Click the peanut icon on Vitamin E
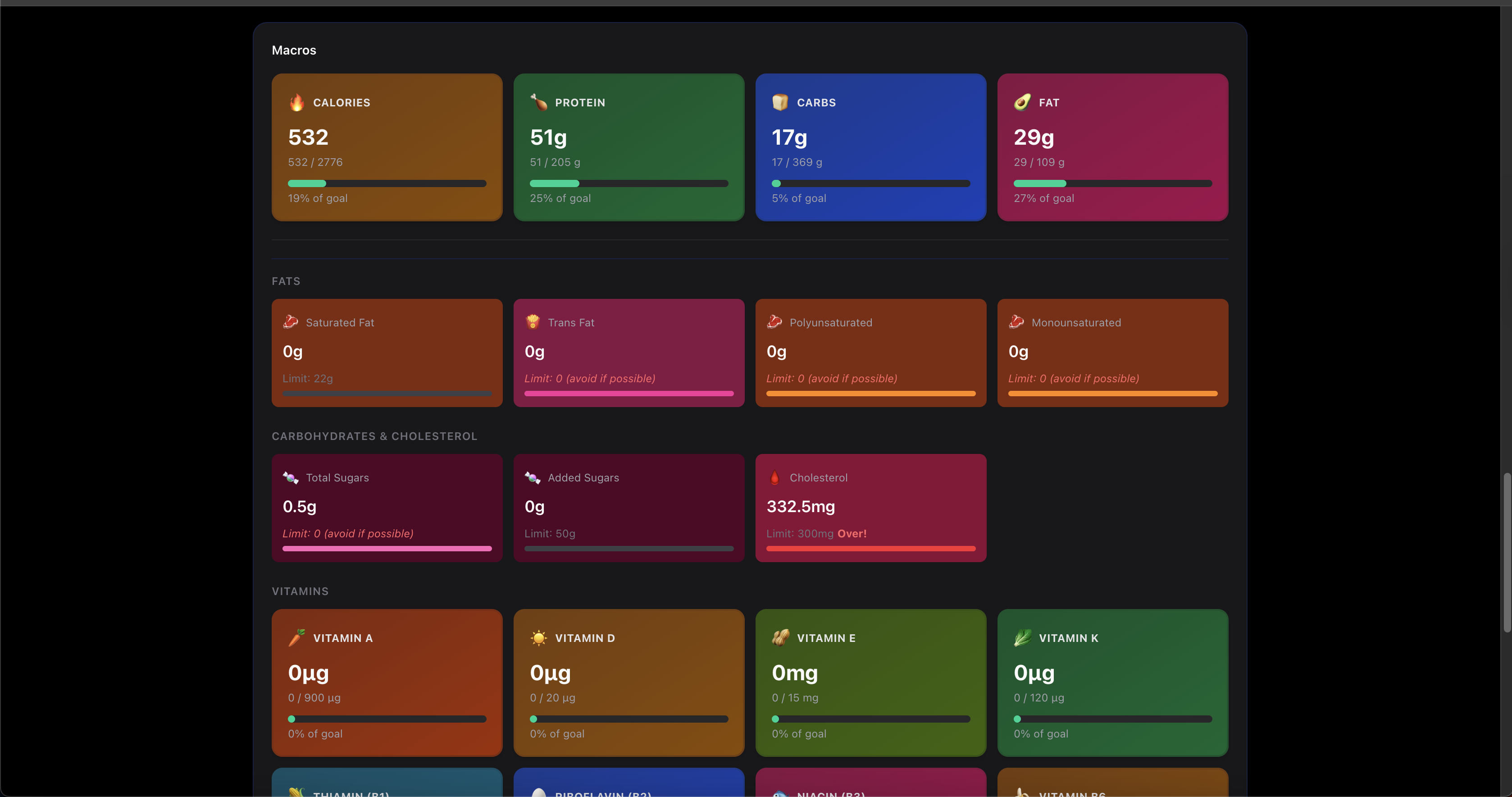This screenshot has width=1512, height=797. [x=780, y=638]
